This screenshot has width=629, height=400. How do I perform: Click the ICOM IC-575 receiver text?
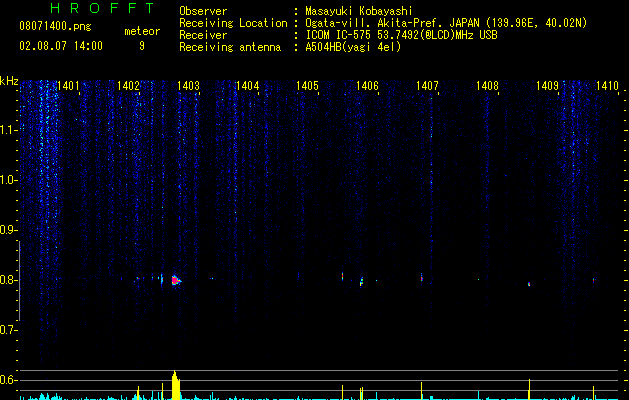coord(401,35)
